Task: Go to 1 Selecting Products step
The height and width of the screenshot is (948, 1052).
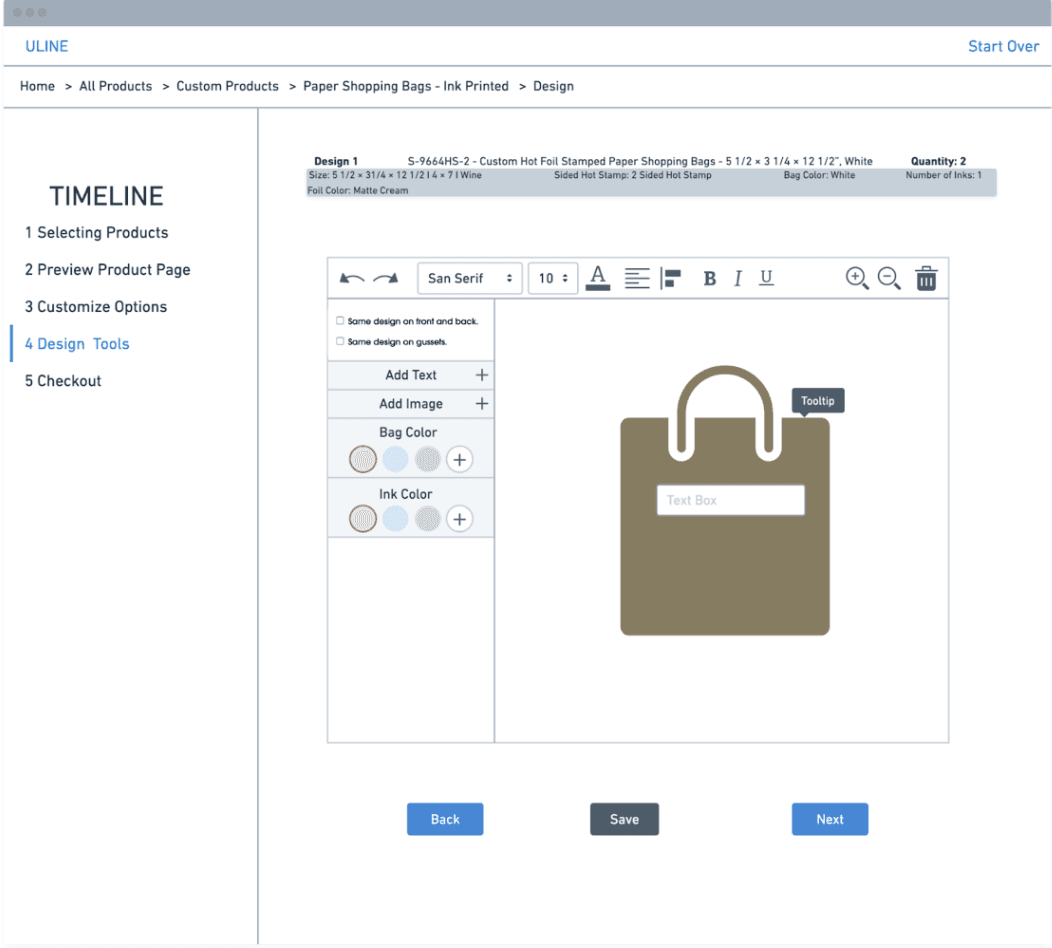Action: pos(97,233)
